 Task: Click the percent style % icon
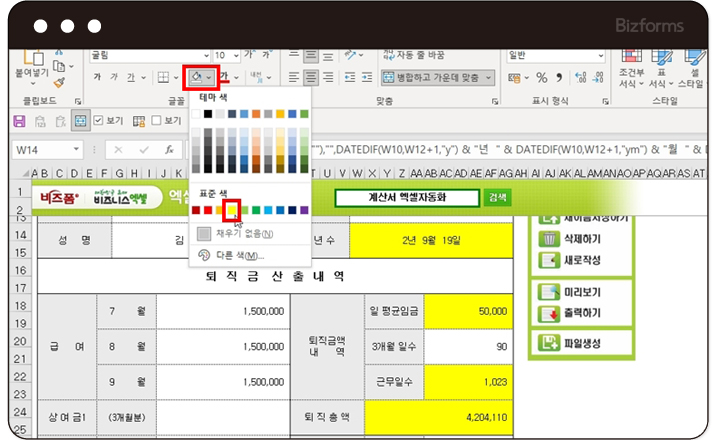541,78
